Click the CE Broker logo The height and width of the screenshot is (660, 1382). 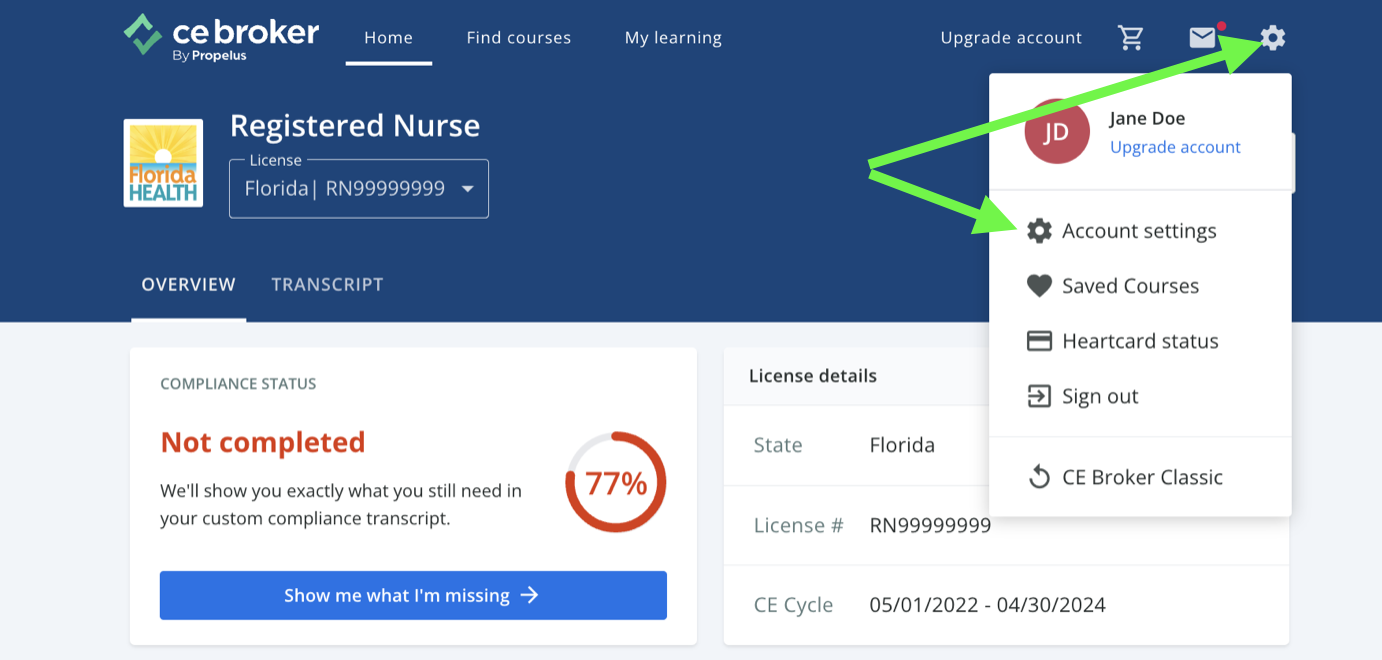pos(222,38)
